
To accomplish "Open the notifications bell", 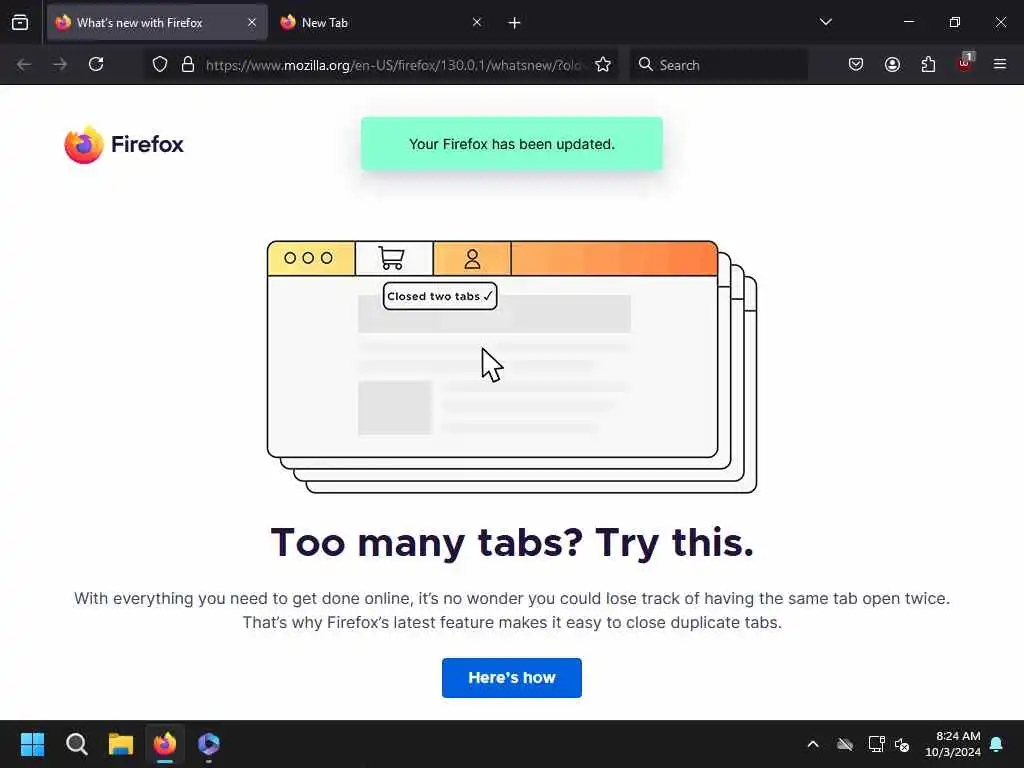I will (997, 744).
